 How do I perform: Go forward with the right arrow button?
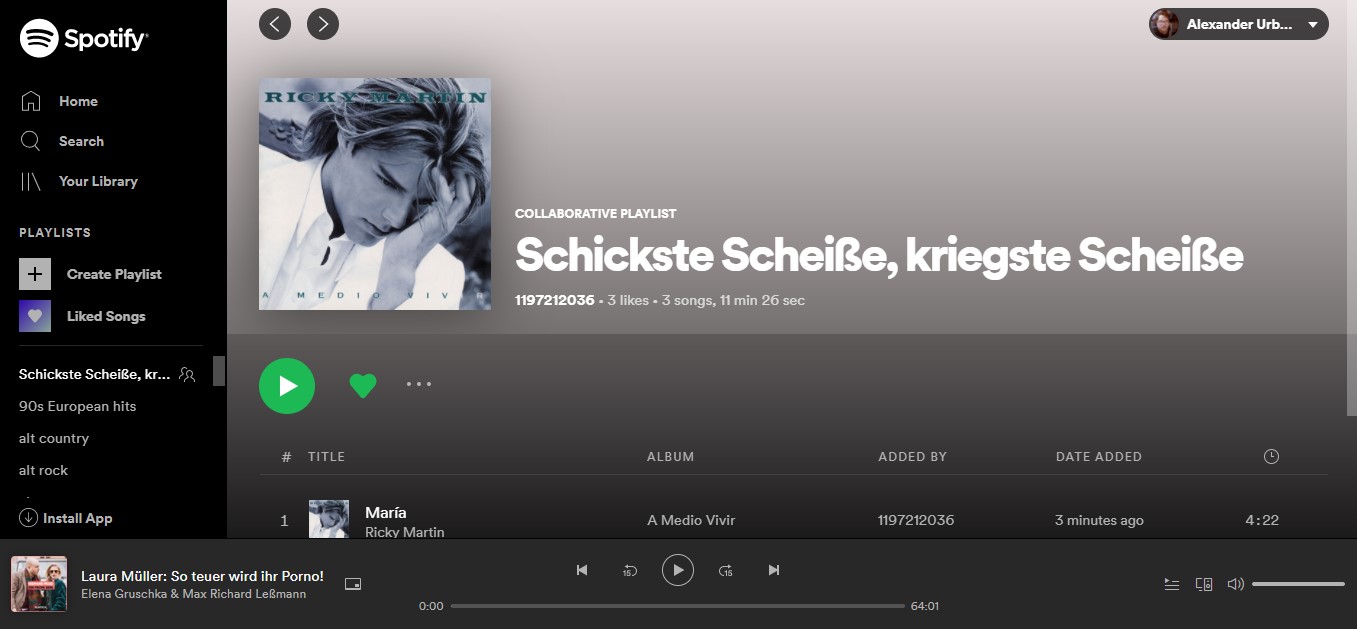[x=323, y=24]
